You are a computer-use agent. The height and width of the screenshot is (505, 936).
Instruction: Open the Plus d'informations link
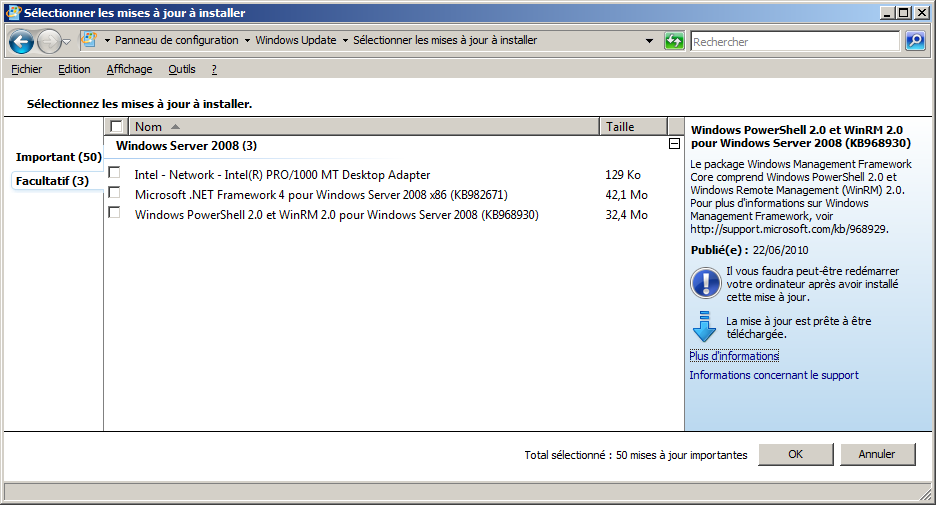point(734,356)
